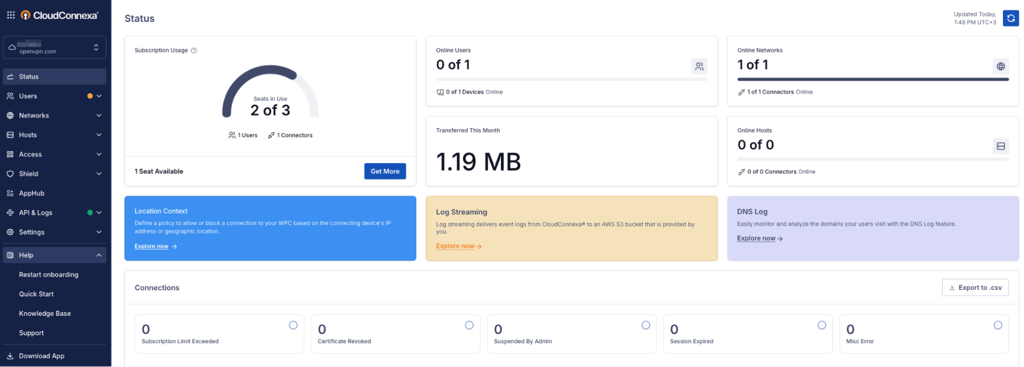Select the Session Expired radio button
This screenshot has height=367, width=1024.
pyautogui.click(x=822, y=325)
